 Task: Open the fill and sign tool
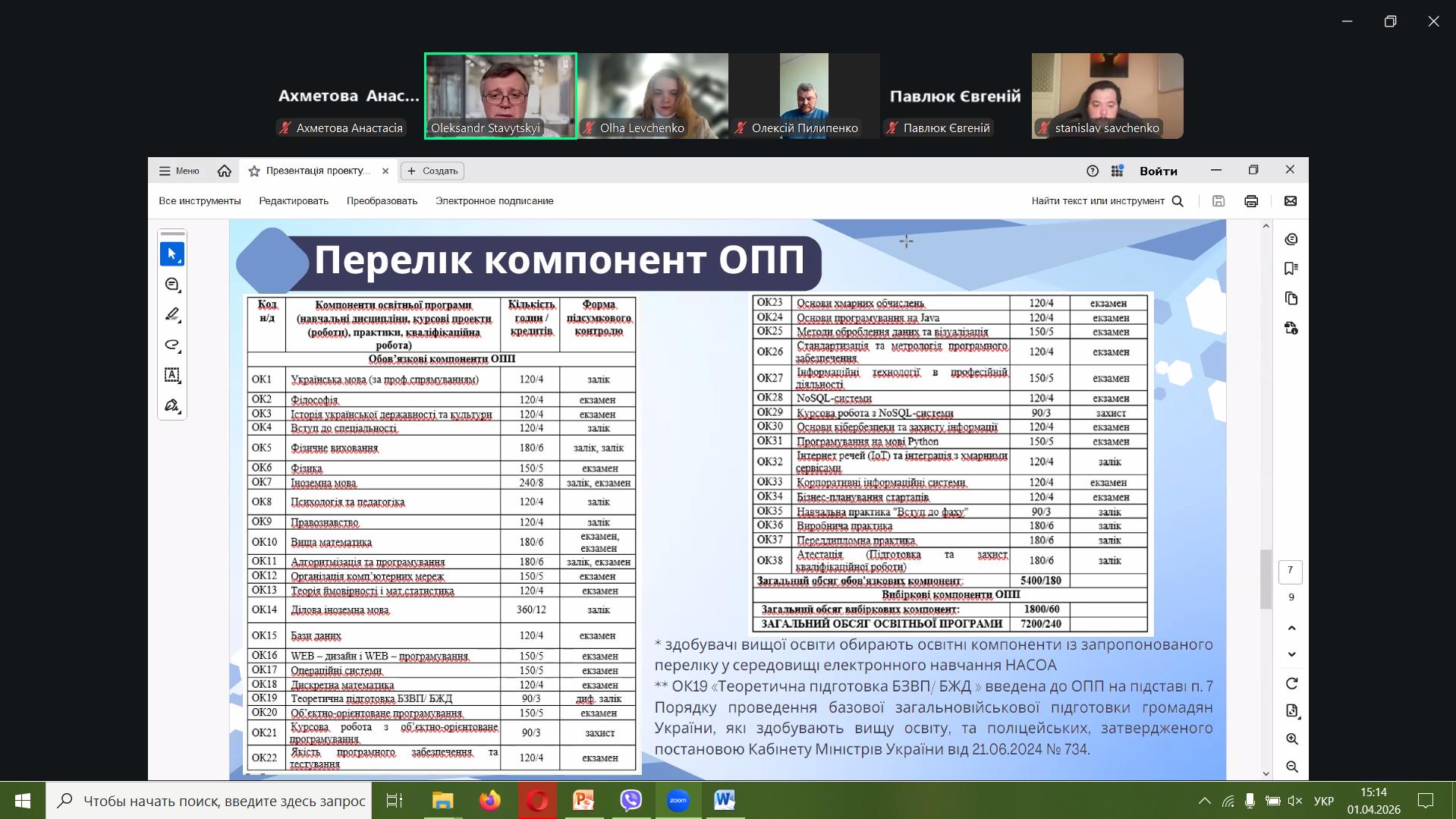coord(172,405)
